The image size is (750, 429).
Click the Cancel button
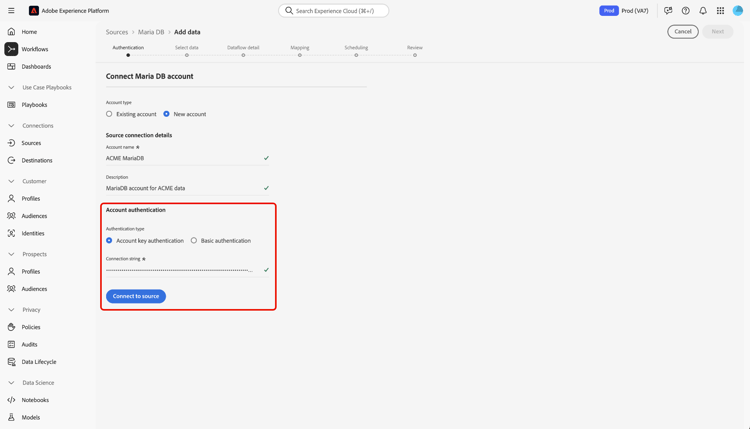coord(683,32)
